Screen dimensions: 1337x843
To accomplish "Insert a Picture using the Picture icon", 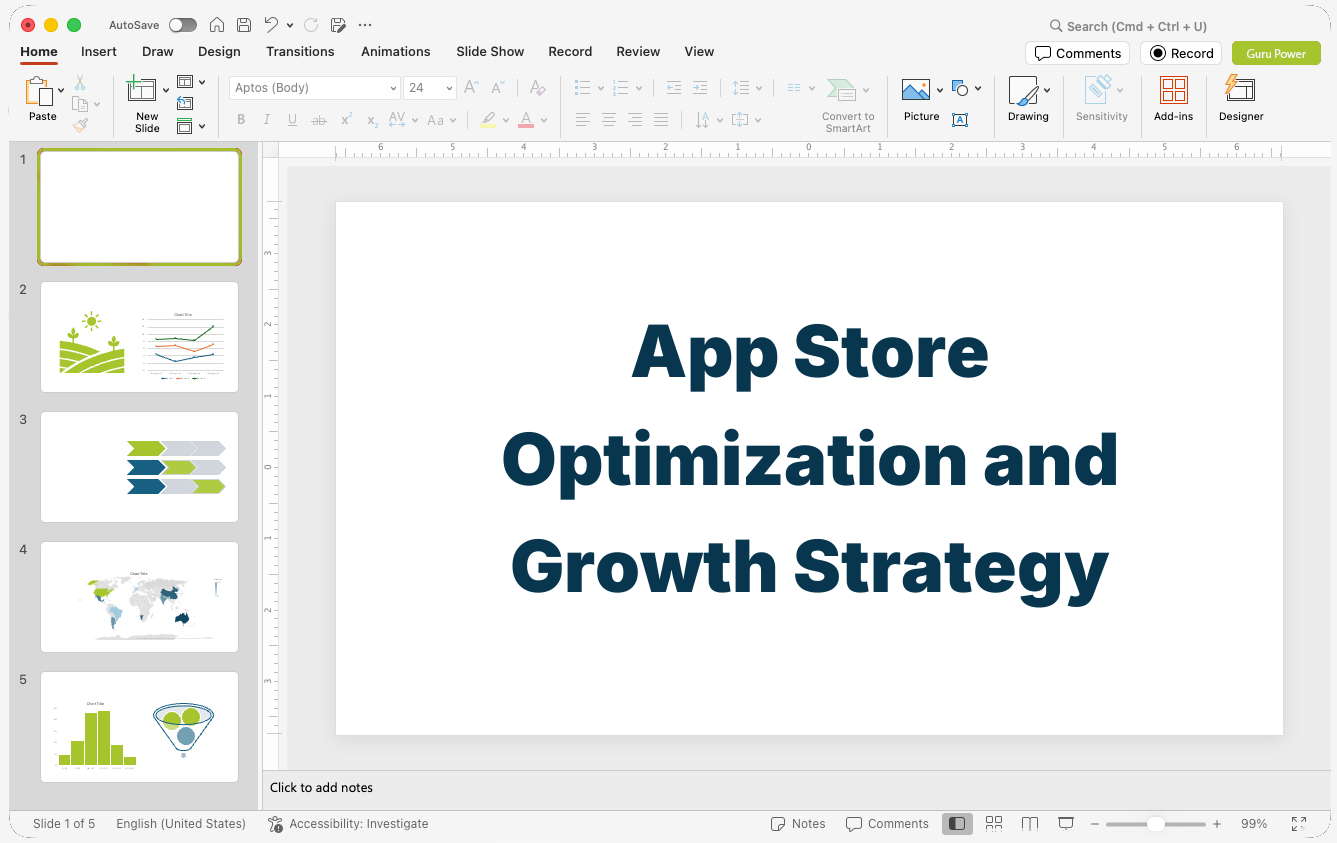I will pos(916,91).
